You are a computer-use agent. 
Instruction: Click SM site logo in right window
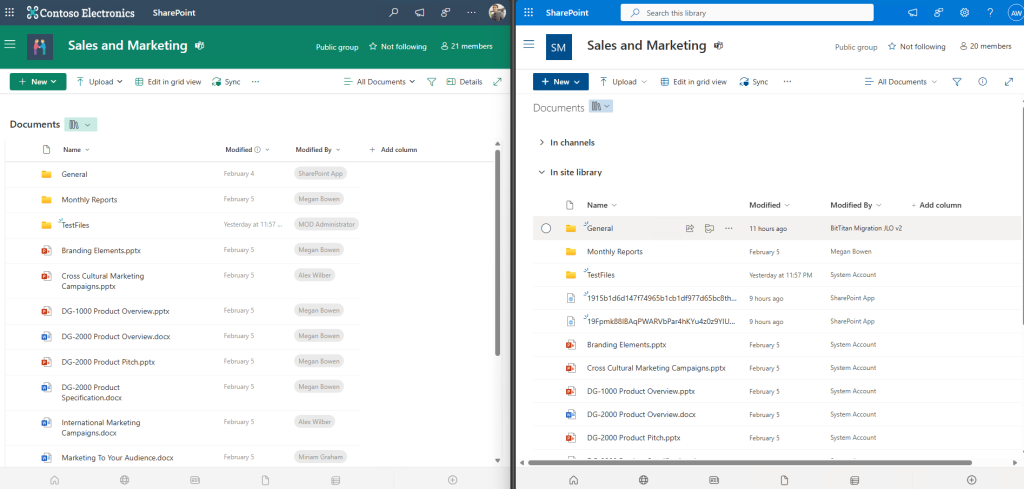558,47
